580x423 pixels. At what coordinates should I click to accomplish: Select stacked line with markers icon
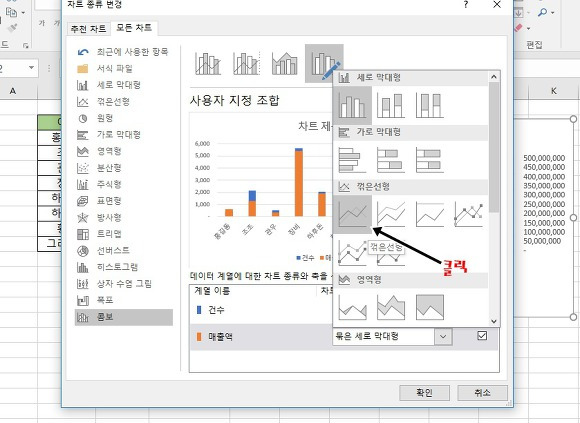click(352, 253)
